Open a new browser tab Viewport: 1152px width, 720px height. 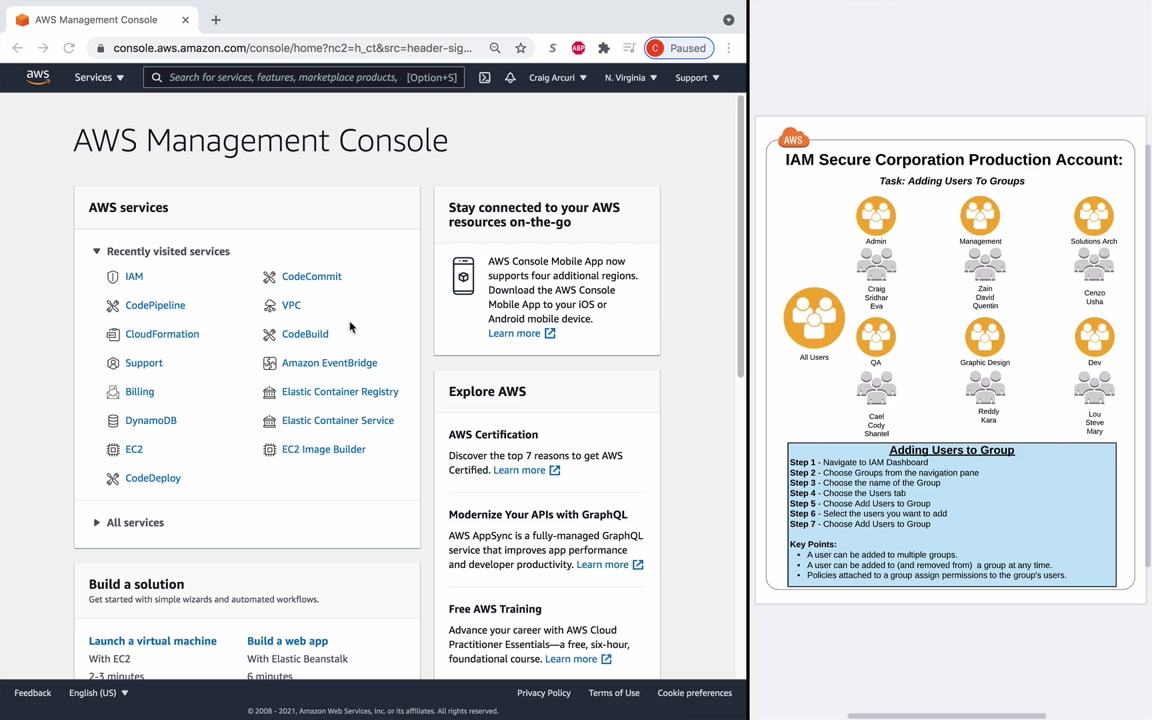[x=215, y=20]
